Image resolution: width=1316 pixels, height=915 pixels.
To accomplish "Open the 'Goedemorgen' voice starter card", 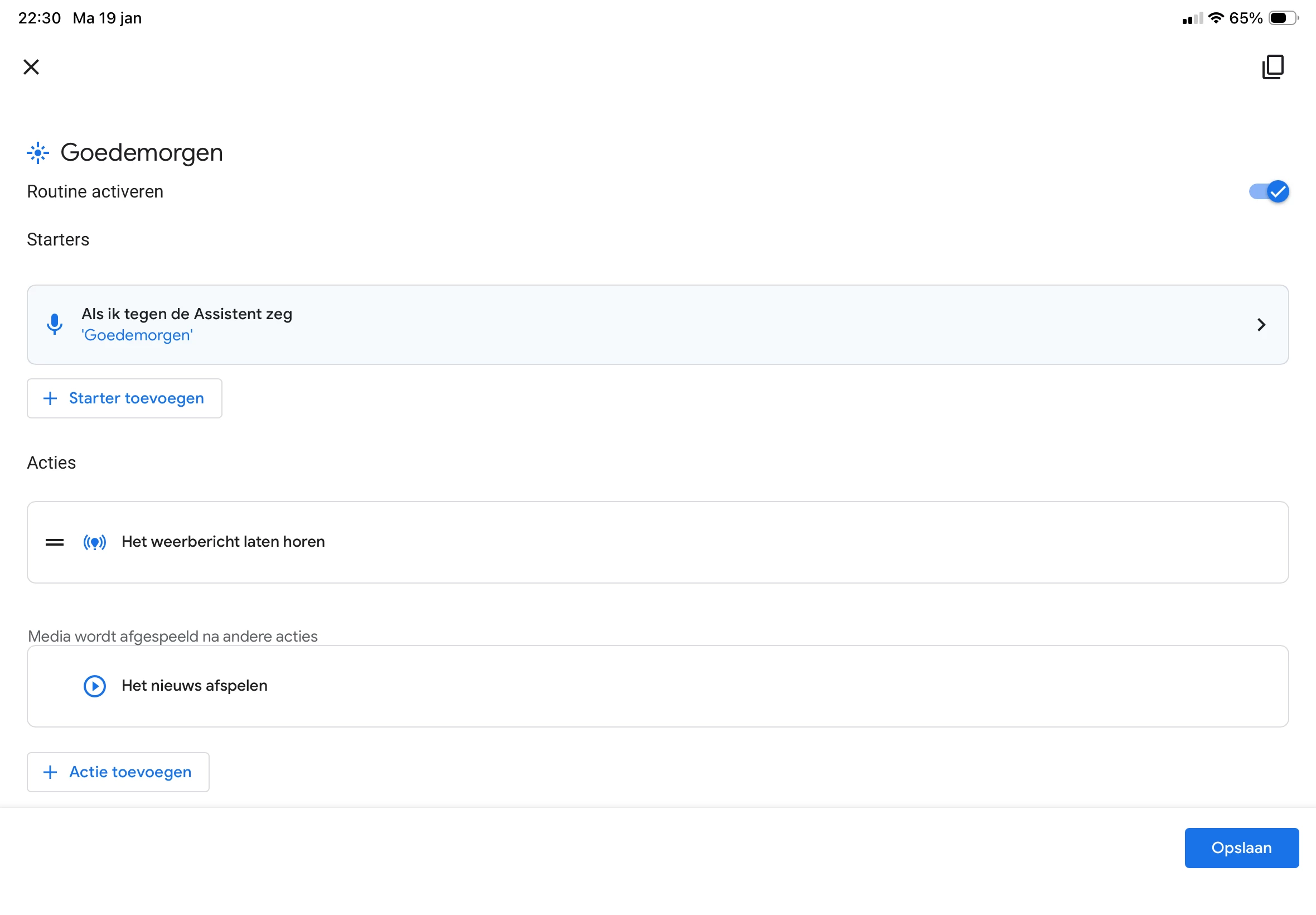I will [630, 325].
